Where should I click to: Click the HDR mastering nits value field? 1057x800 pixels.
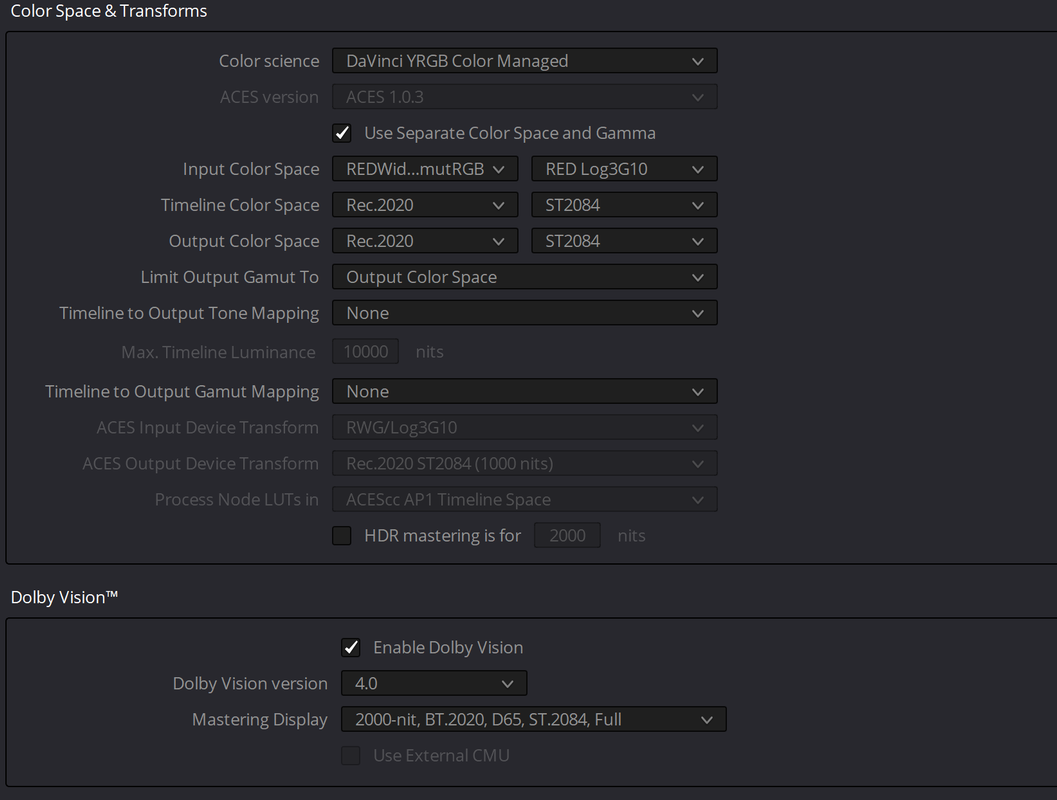coord(567,536)
